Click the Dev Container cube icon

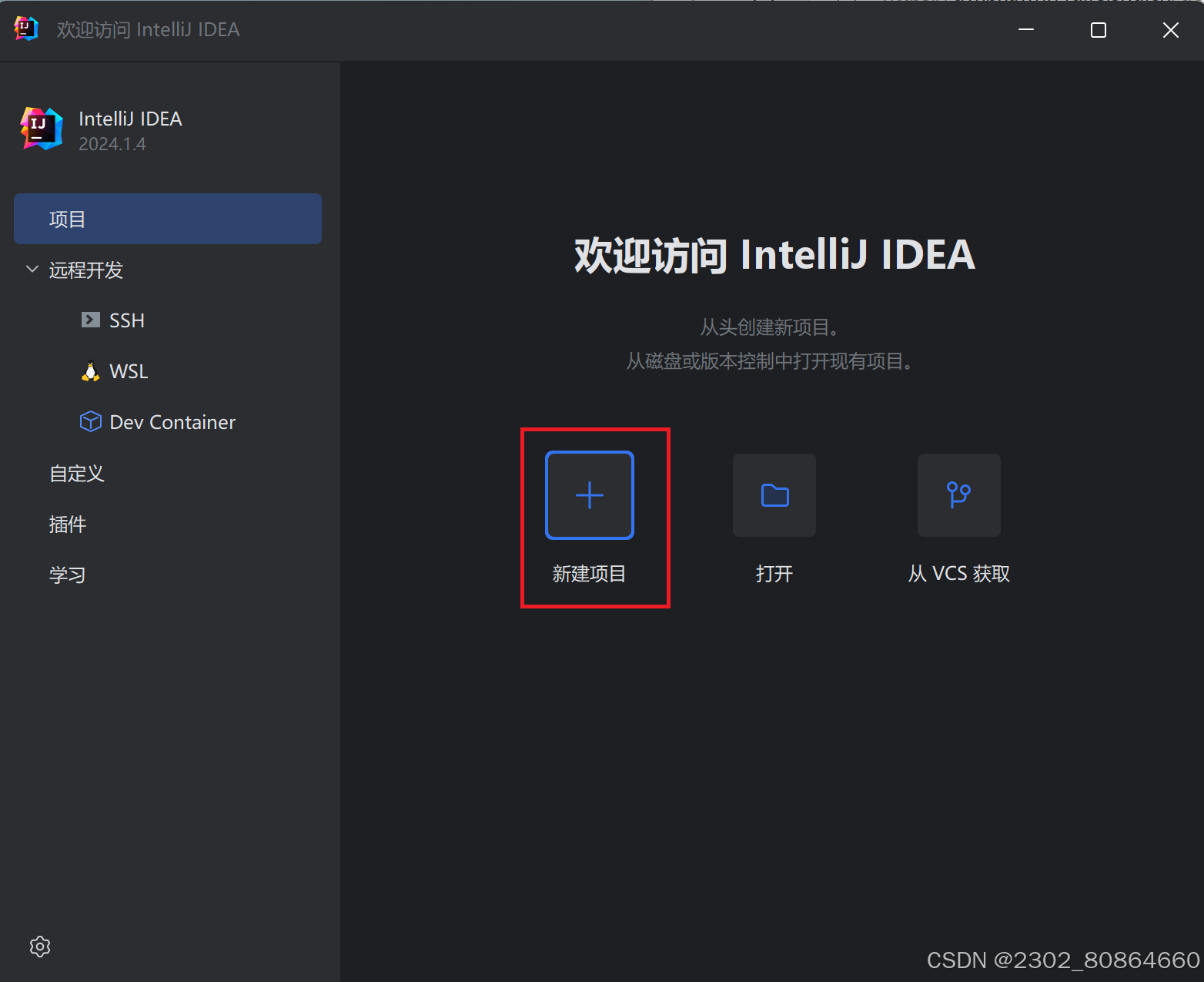click(x=91, y=422)
